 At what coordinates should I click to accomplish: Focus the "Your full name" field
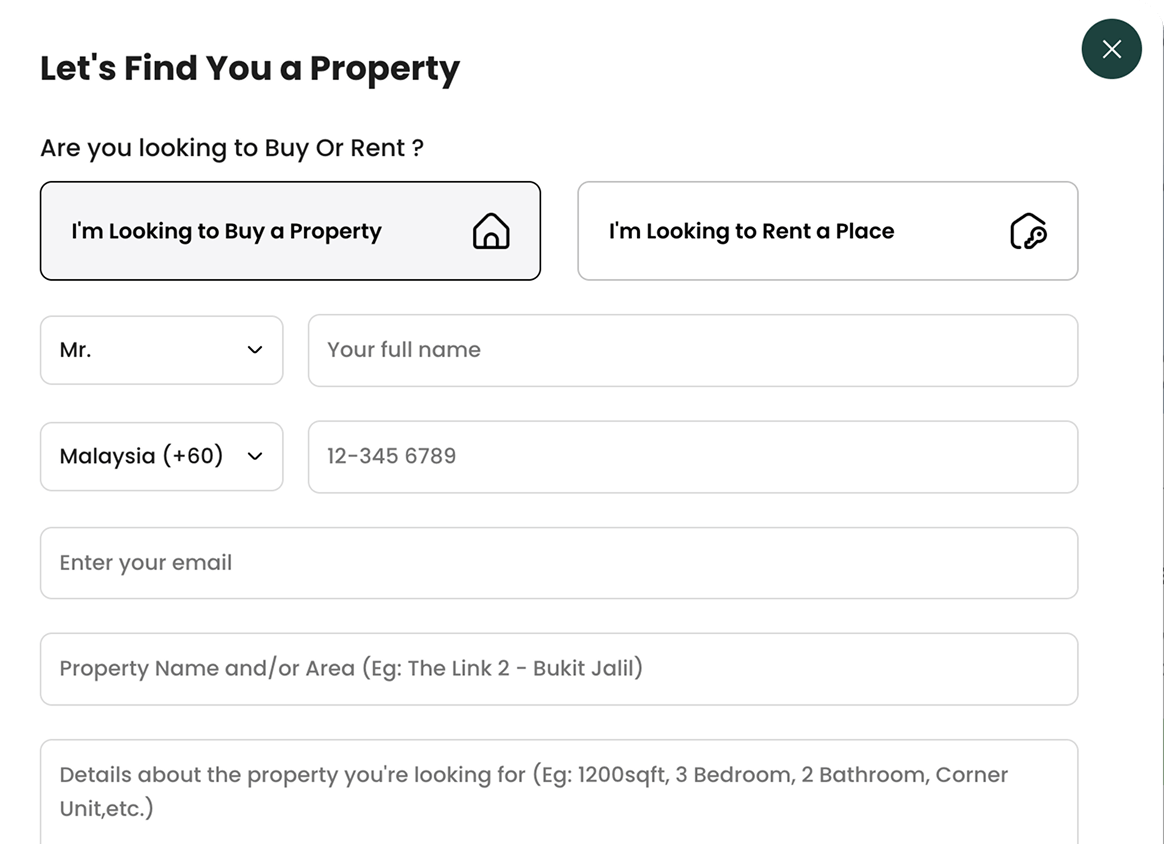[693, 350]
